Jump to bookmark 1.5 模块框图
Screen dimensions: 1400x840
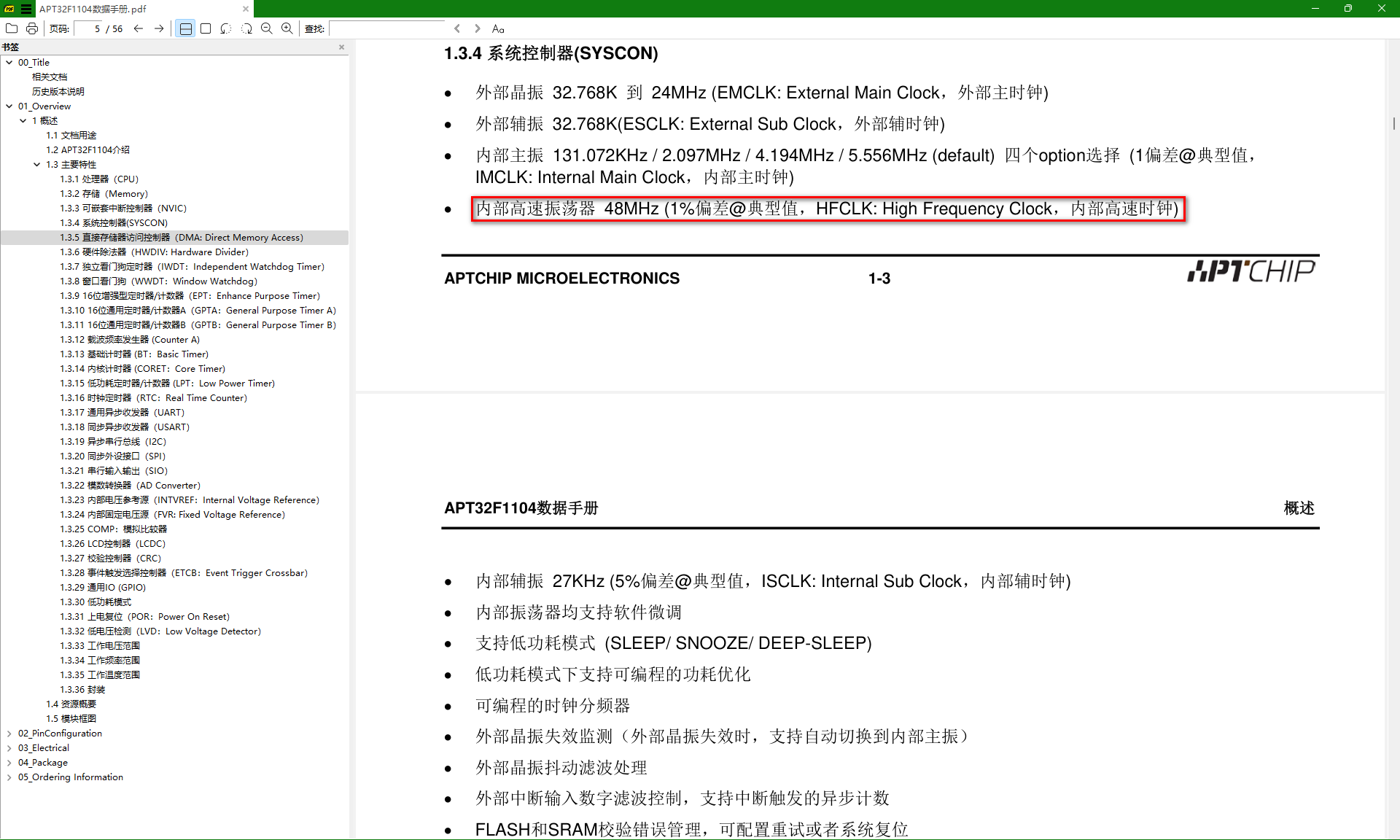coord(71,719)
